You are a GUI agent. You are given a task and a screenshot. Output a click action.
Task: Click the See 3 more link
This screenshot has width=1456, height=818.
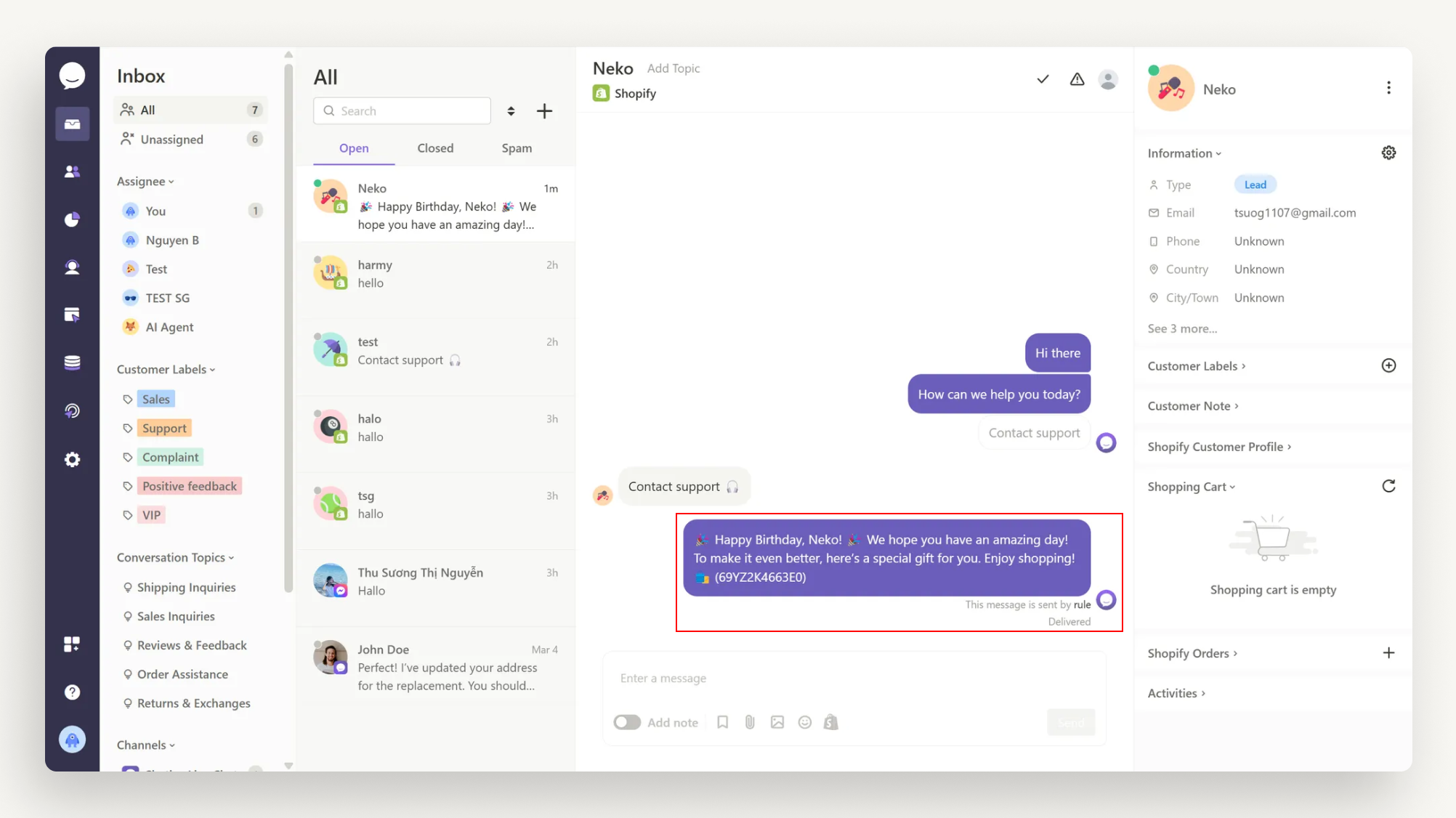(1182, 328)
